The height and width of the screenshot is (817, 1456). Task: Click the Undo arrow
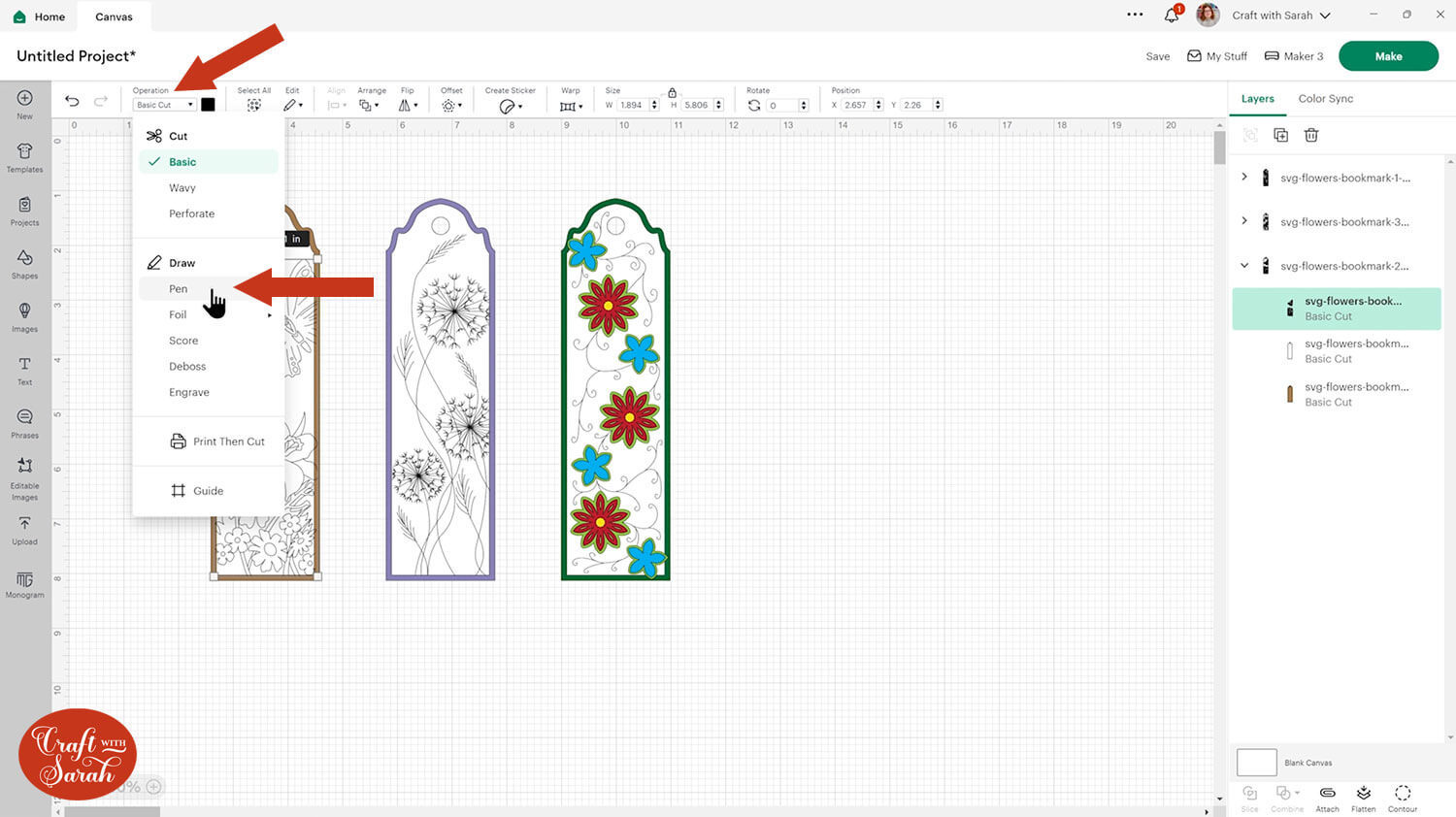(72, 101)
